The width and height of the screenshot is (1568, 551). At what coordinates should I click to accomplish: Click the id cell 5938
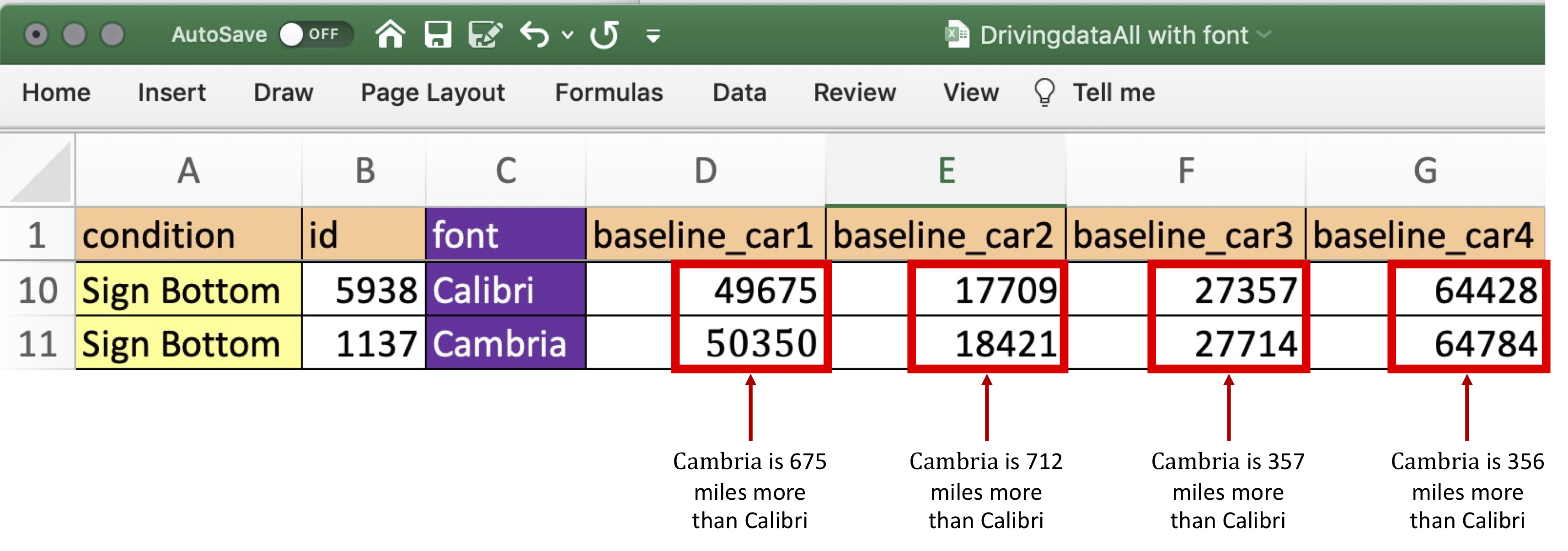click(364, 290)
